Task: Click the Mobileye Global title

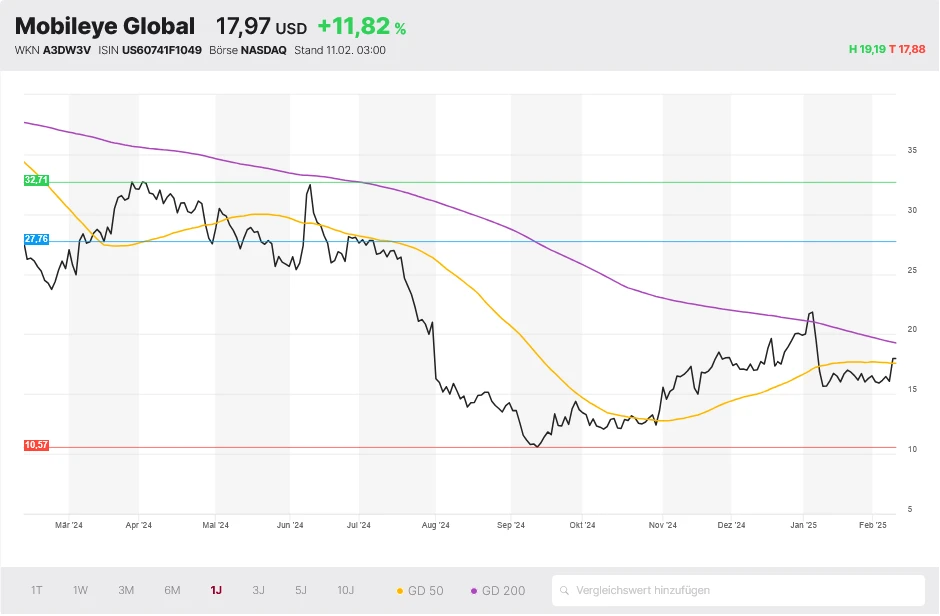Action: (x=105, y=27)
